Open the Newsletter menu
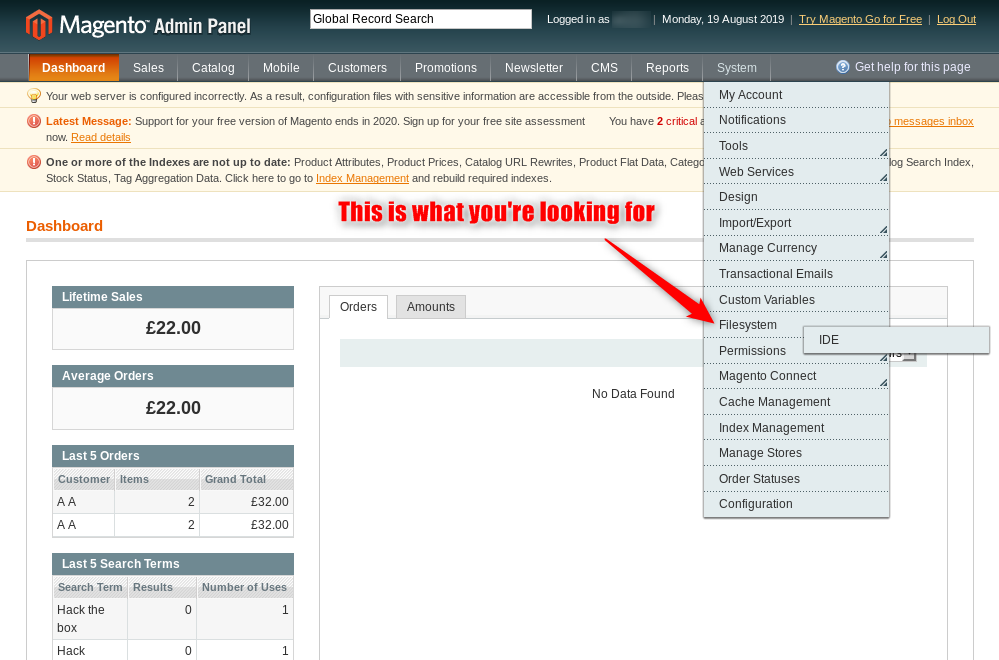This screenshot has height=660, width=999. pos(534,68)
